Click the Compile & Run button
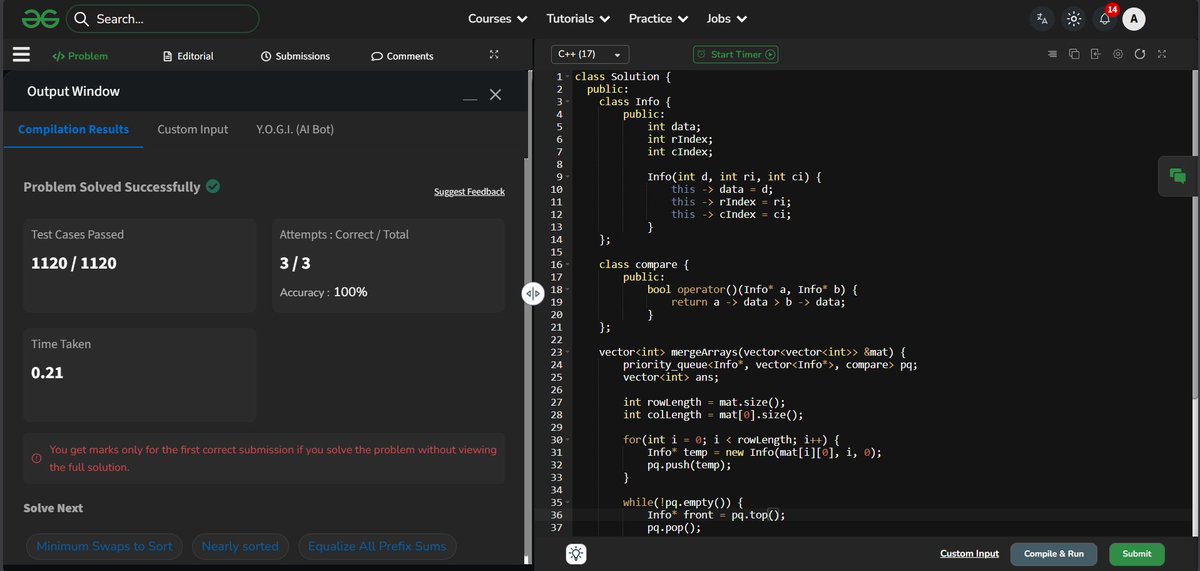 (1054, 553)
